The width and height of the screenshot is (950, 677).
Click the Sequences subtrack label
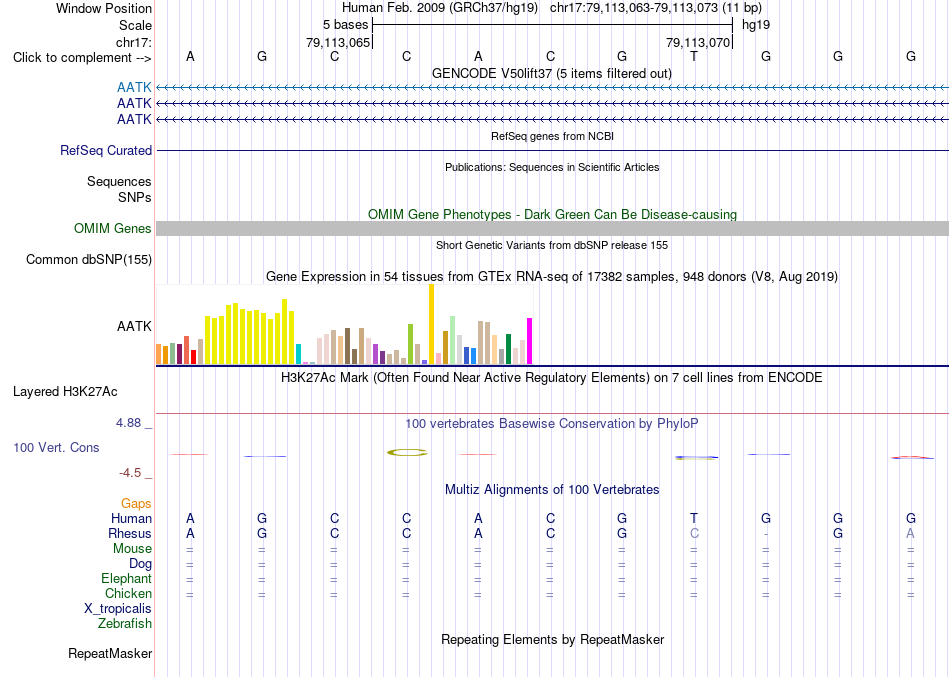119,181
